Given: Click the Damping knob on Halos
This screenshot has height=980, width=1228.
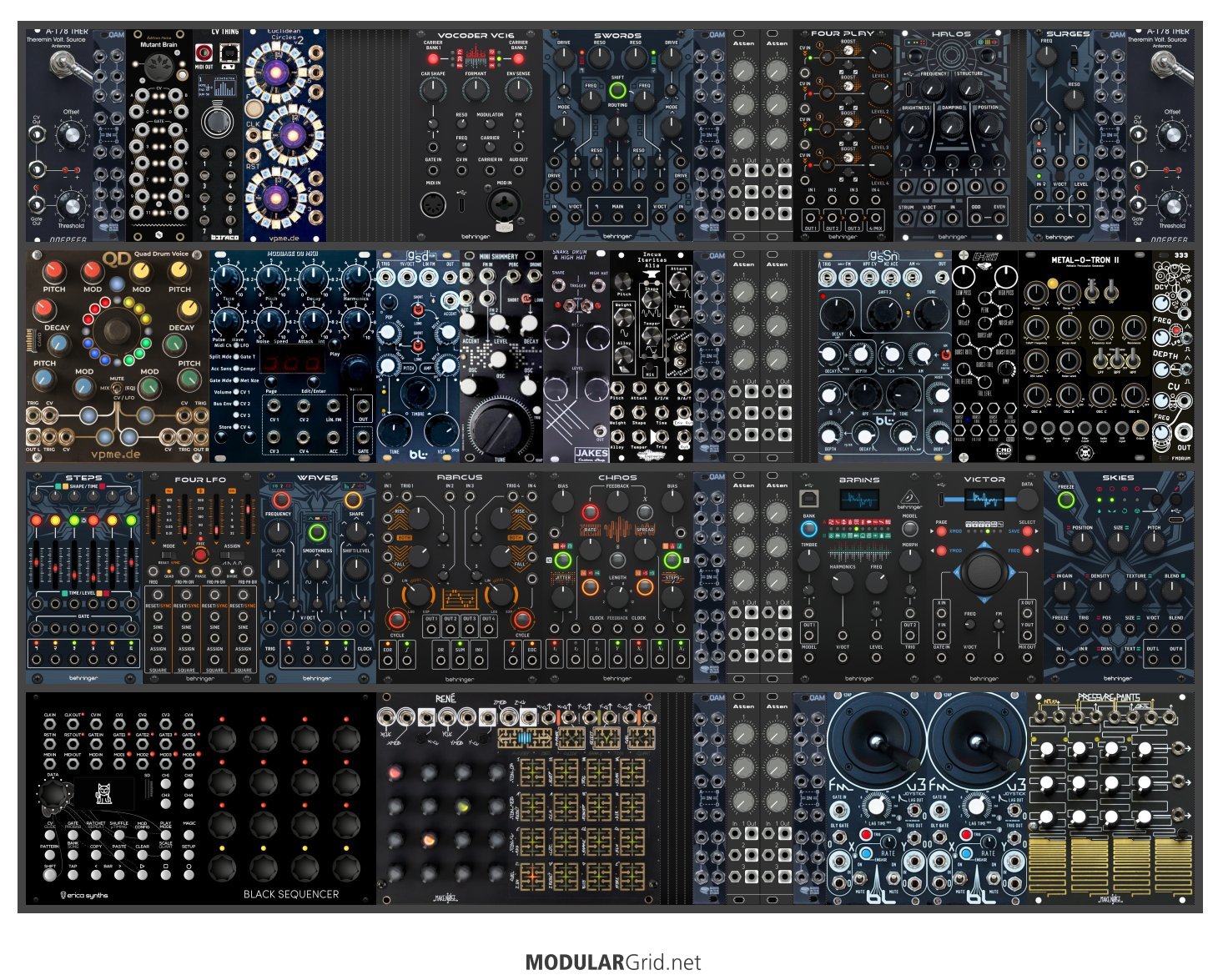Looking at the screenshot, I should pos(952,125).
